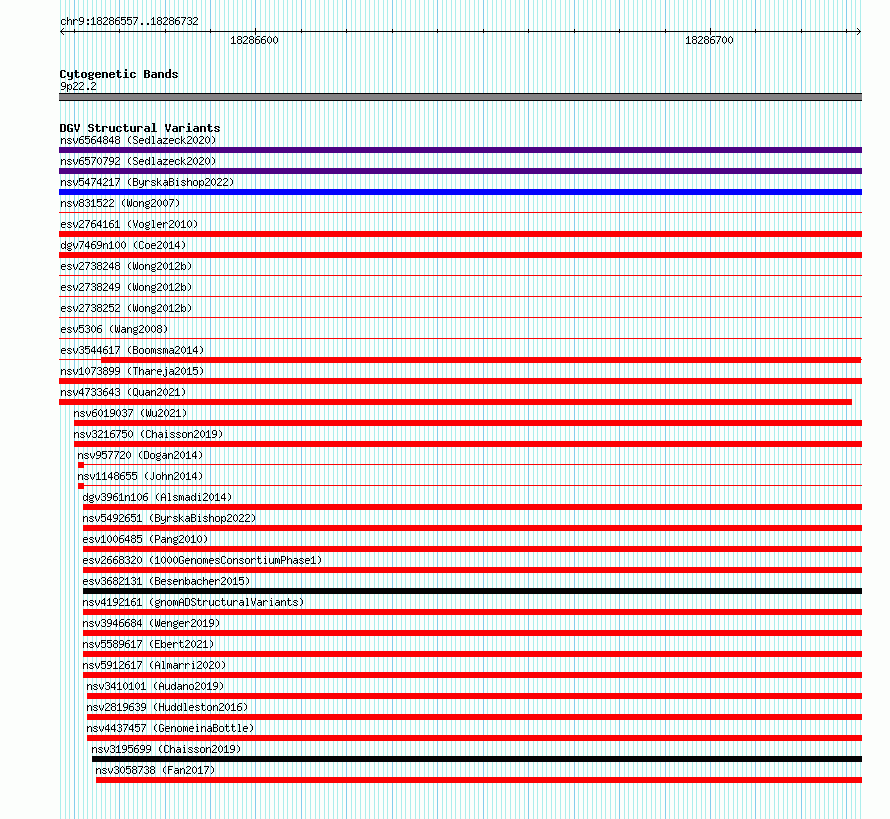Click the red bar under nsv4733643 (Quan2021)
The height and width of the screenshot is (819, 890).
coord(455,402)
